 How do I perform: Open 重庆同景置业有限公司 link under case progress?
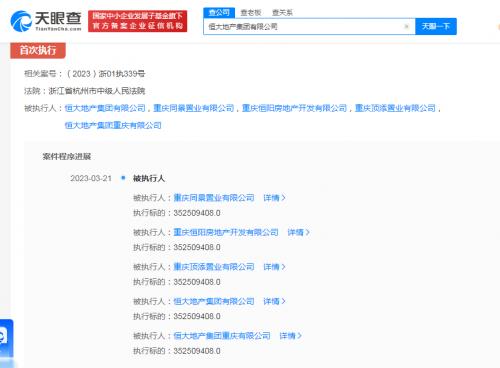click(214, 198)
